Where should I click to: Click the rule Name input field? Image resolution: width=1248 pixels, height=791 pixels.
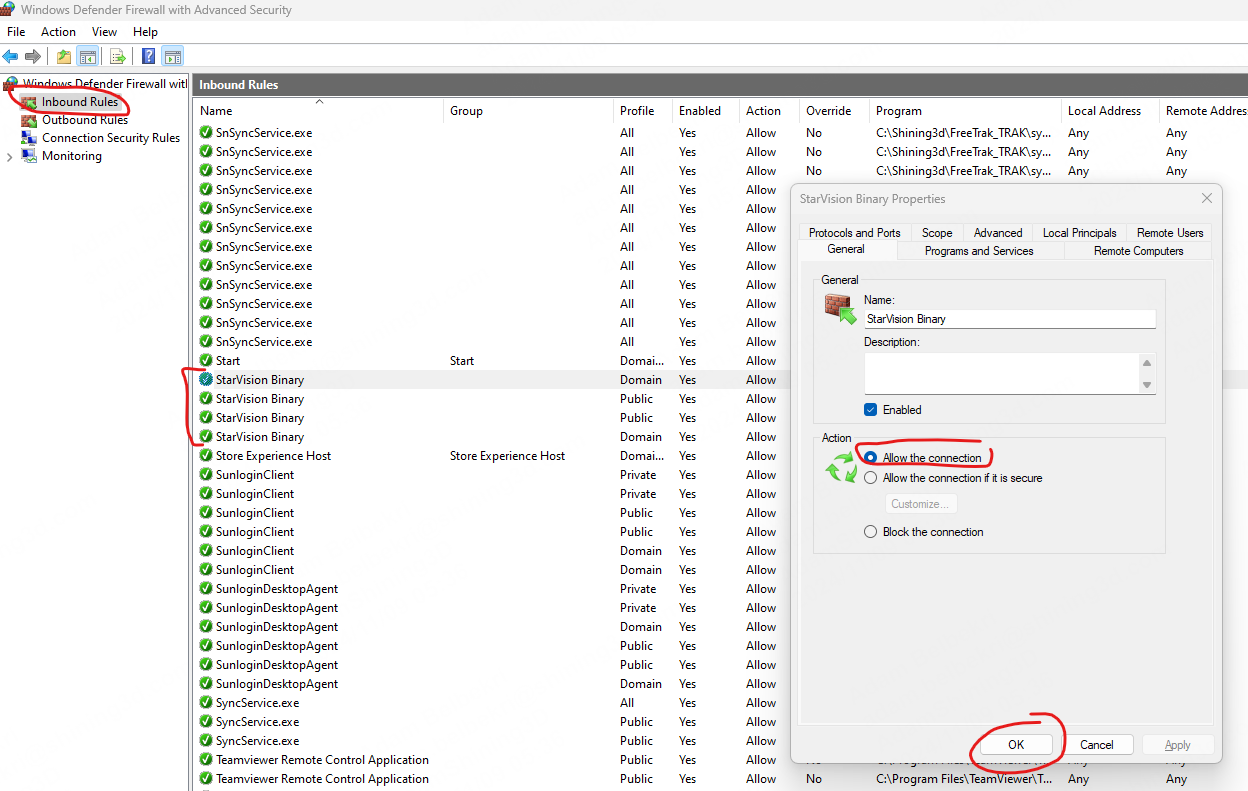(x=1010, y=319)
